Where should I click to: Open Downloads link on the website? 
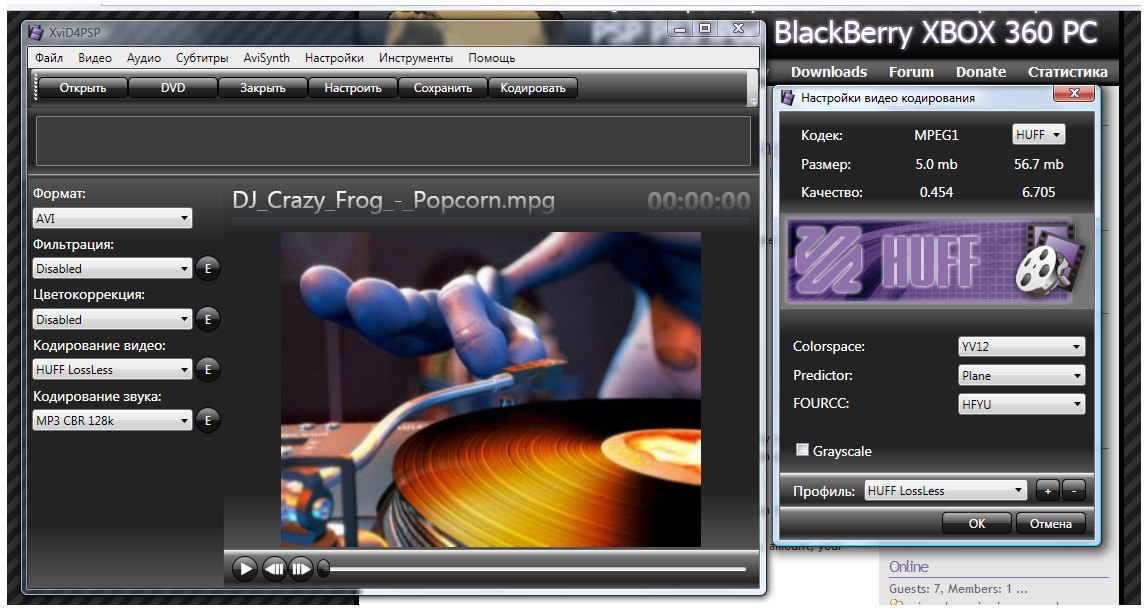click(x=829, y=72)
